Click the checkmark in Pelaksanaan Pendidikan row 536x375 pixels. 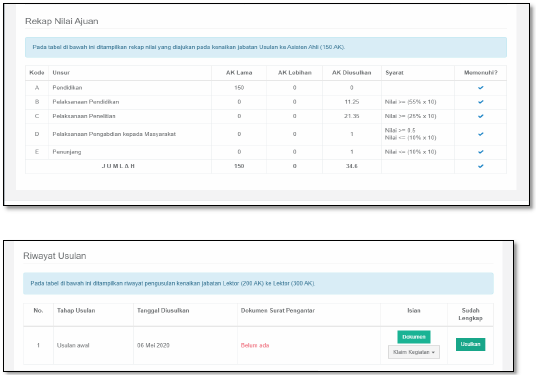click(481, 102)
